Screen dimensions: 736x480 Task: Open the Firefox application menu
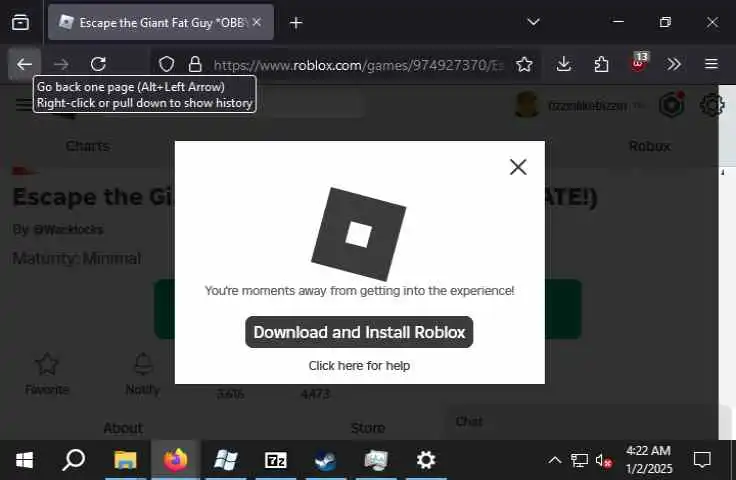tap(711, 64)
